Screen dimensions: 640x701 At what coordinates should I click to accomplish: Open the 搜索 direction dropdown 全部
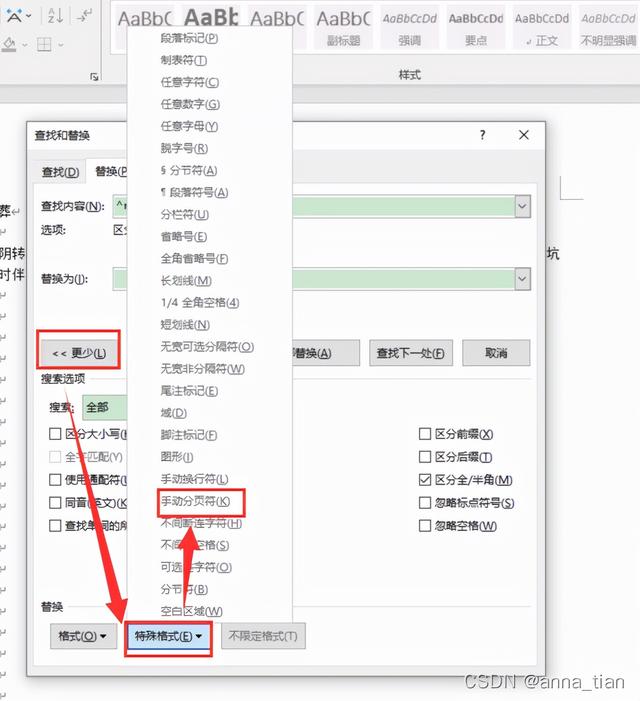pos(105,407)
